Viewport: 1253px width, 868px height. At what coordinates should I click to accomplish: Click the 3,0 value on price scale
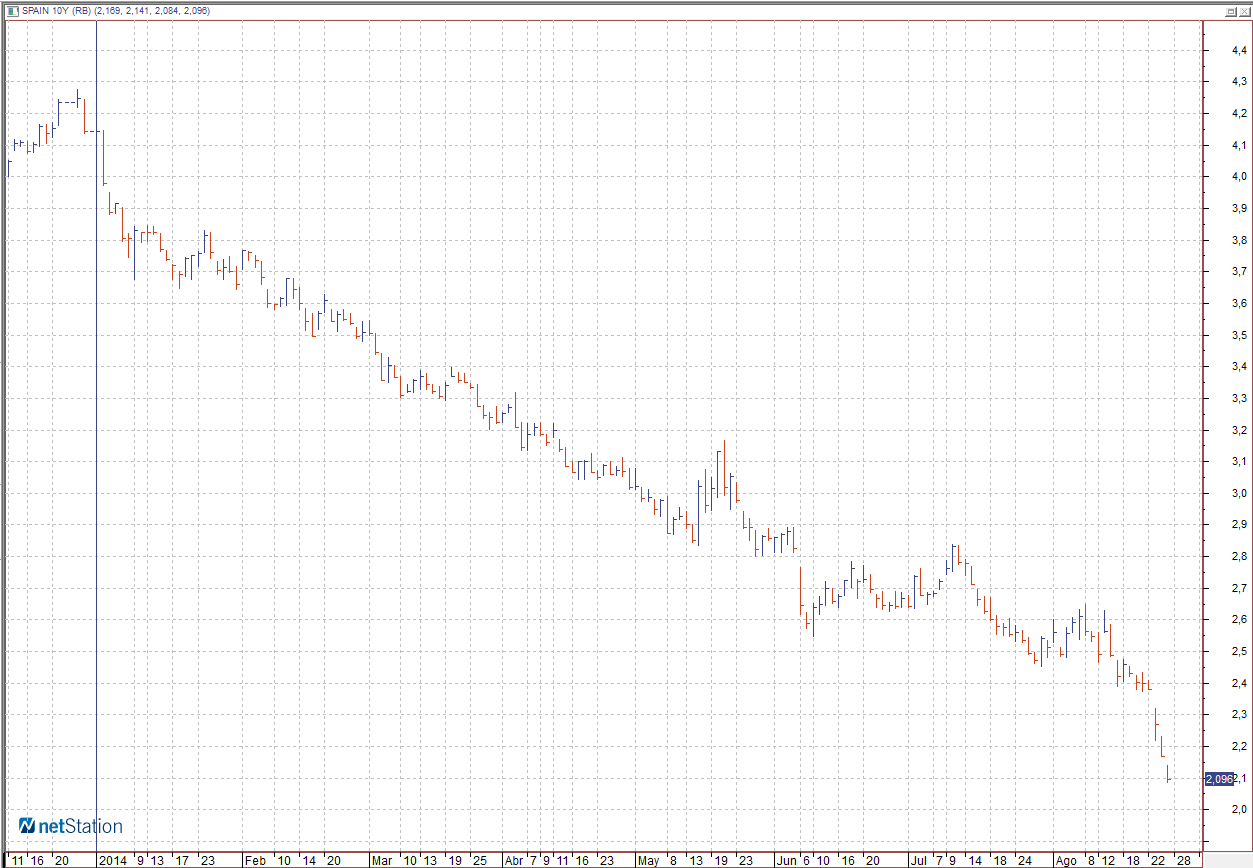(1239, 493)
